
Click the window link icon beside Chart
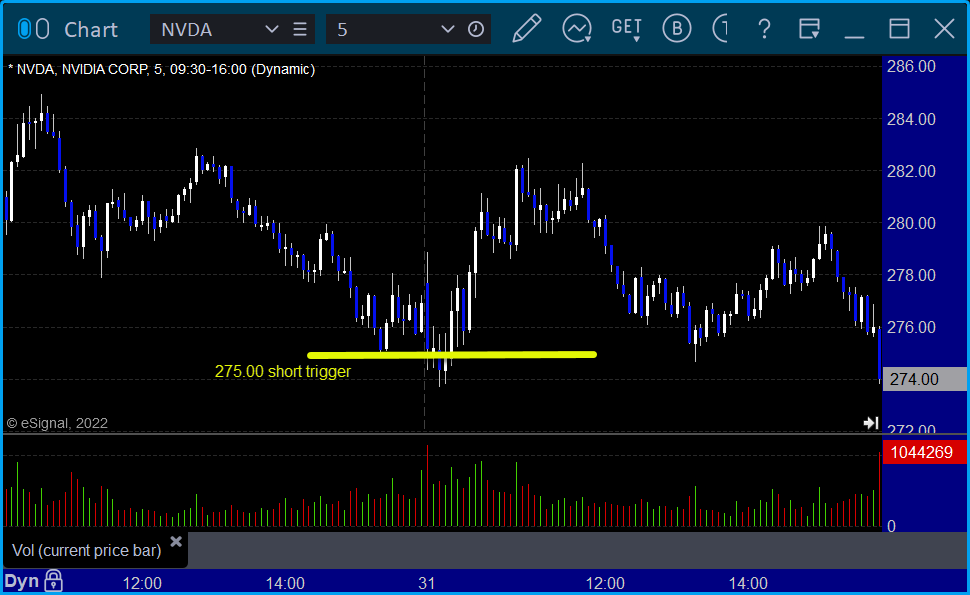point(33,29)
